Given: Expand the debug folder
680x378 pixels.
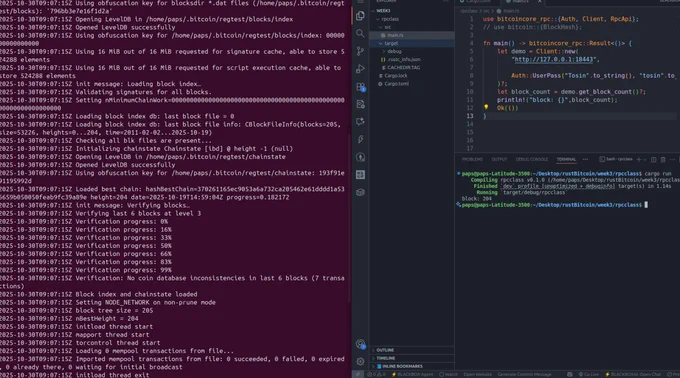Looking at the screenshot, I should [x=412, y=52].
